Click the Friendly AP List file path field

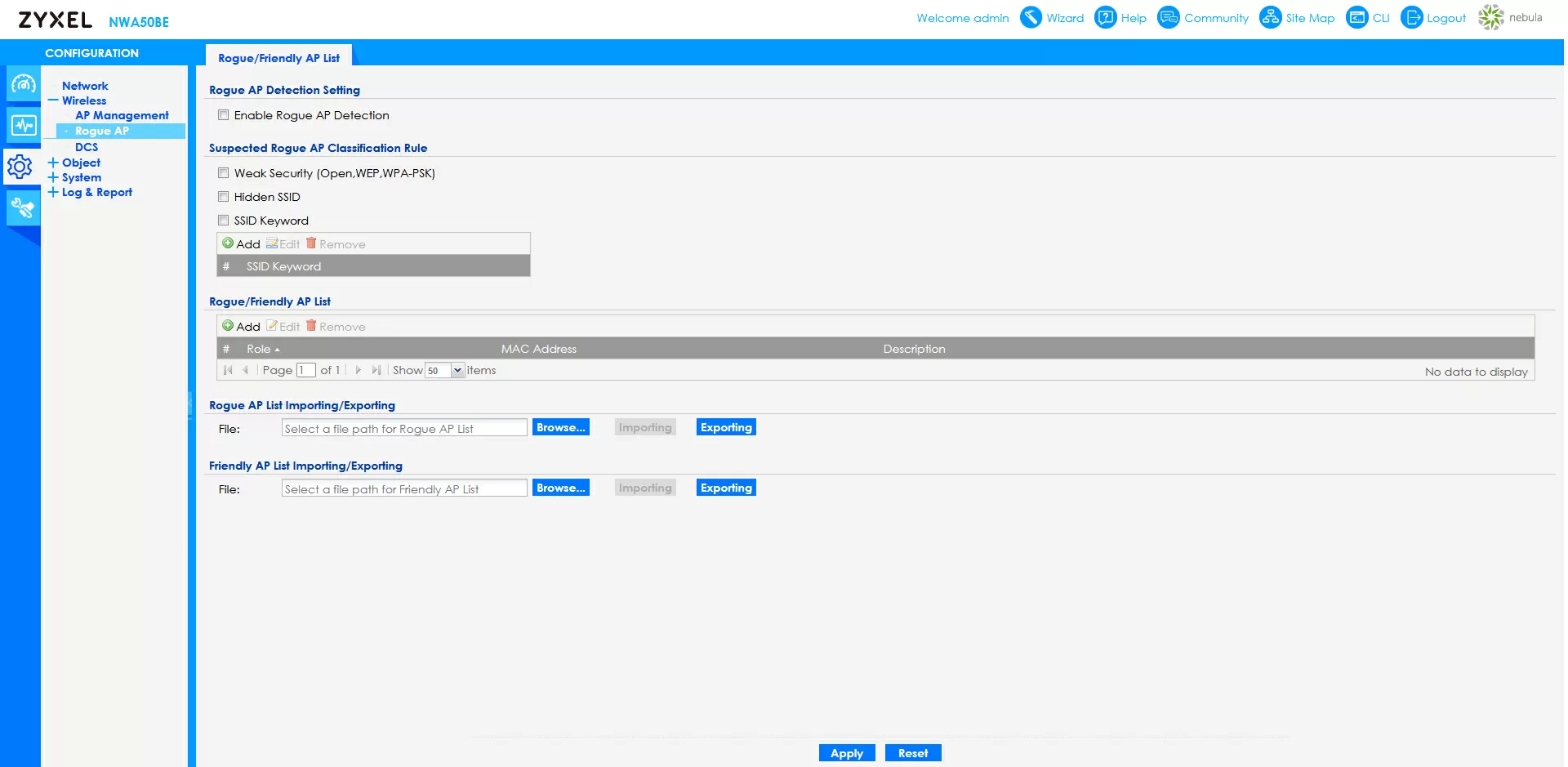pyautogui.click(x=403, y=488)
